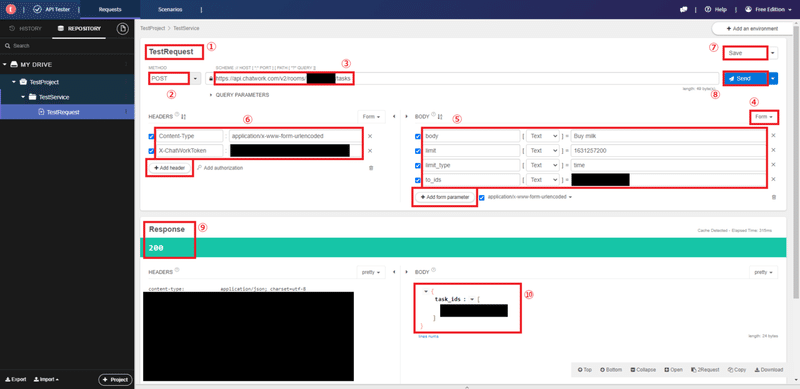
Task: Disable the to_ids parameter checkbox
Action: [418, 180]
